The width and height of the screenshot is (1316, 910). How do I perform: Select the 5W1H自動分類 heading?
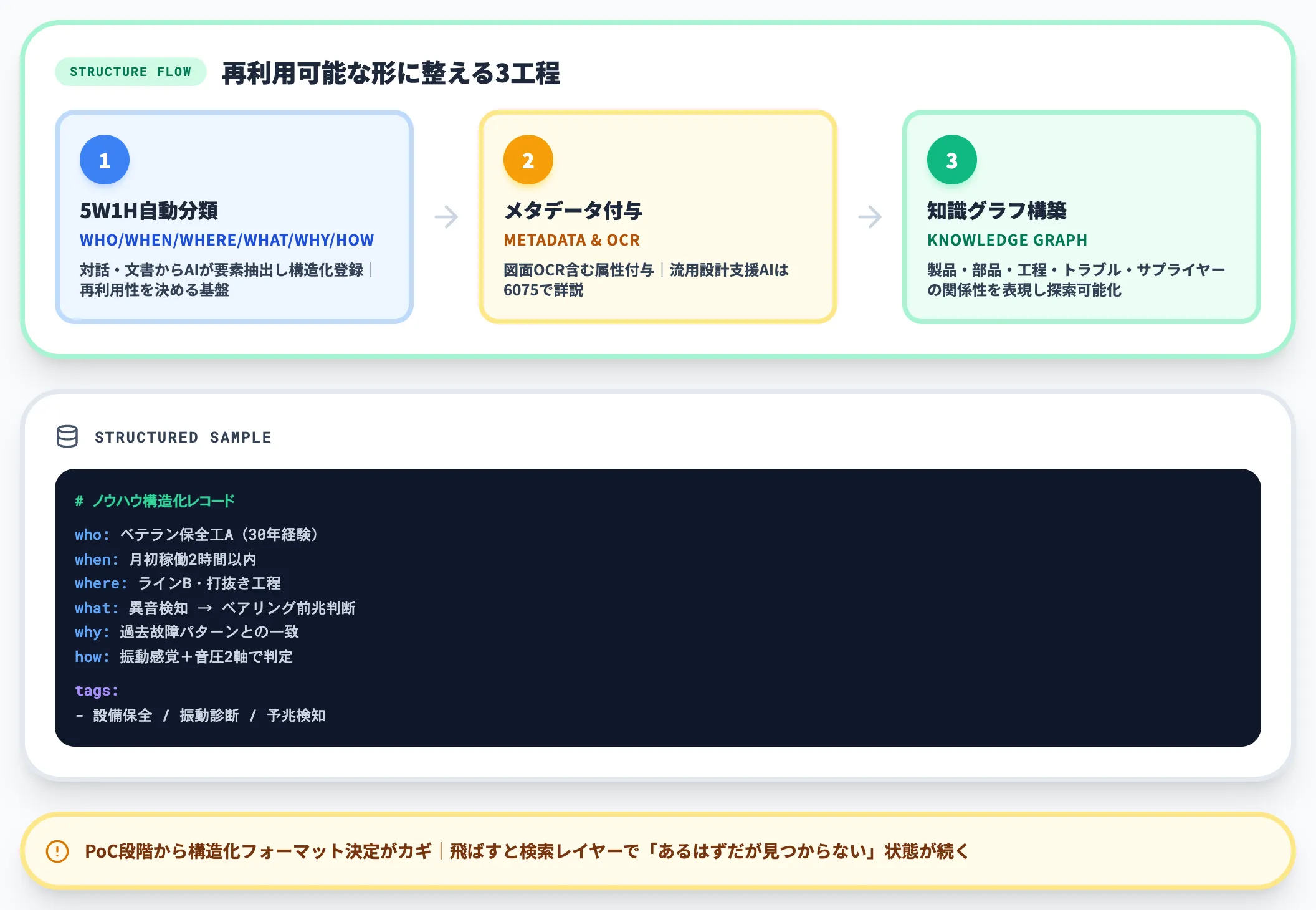(x=149, y=211)
